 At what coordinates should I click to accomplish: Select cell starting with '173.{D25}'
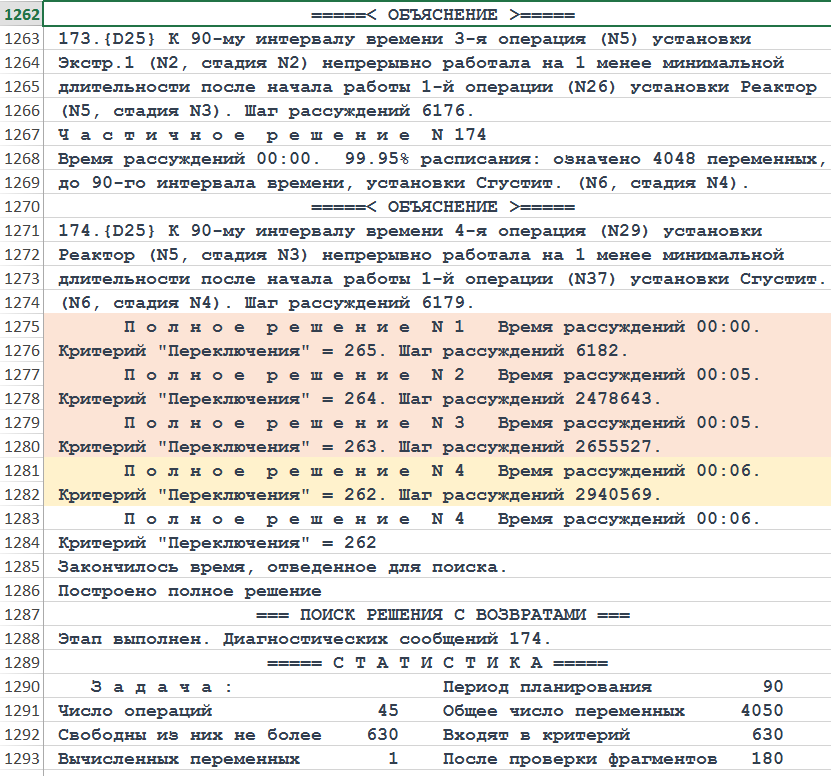coord(404,39)
